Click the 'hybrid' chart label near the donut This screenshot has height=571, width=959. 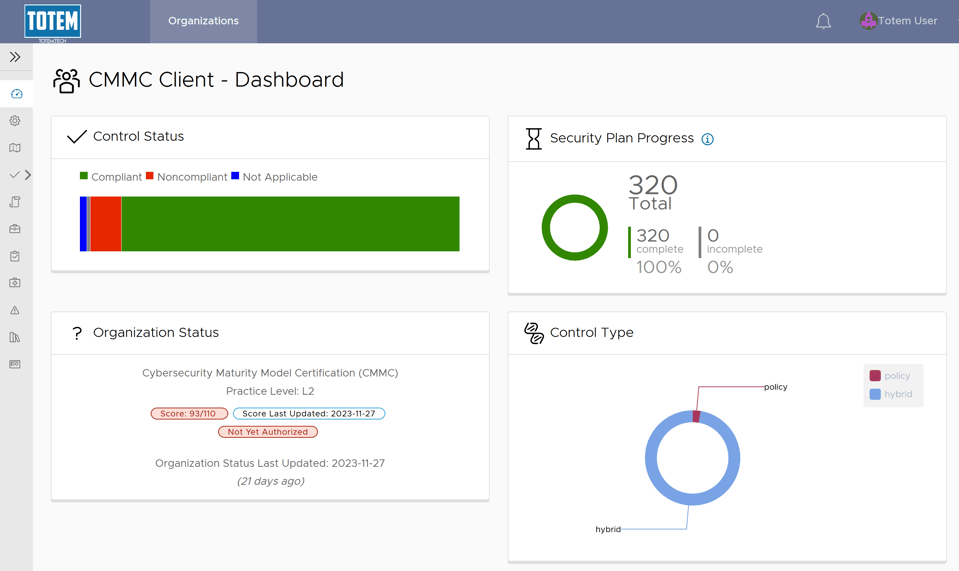[x=608, y=529]
